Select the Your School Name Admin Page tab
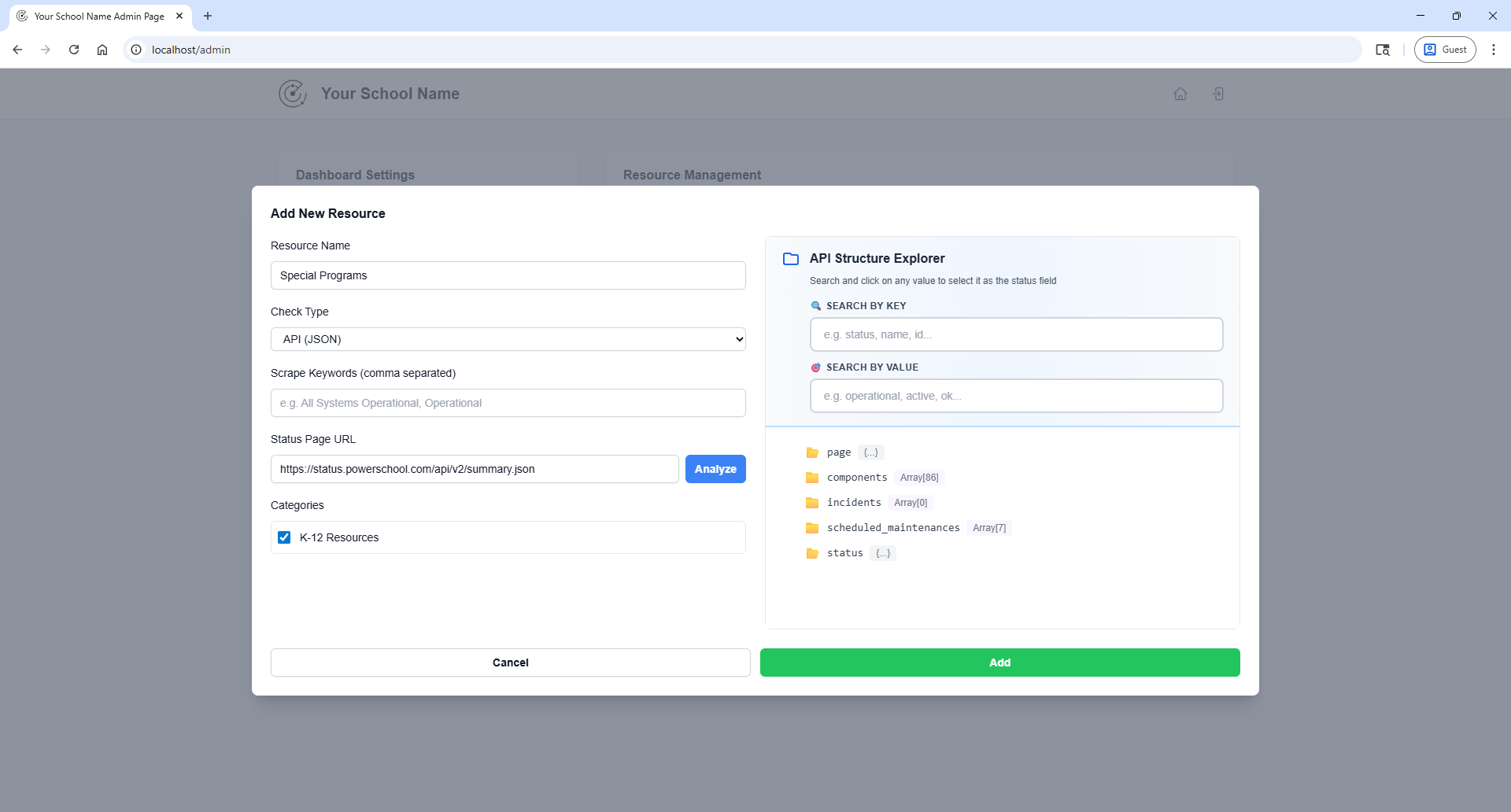Viewport: 1511px width, 812px height. [98, 16]
